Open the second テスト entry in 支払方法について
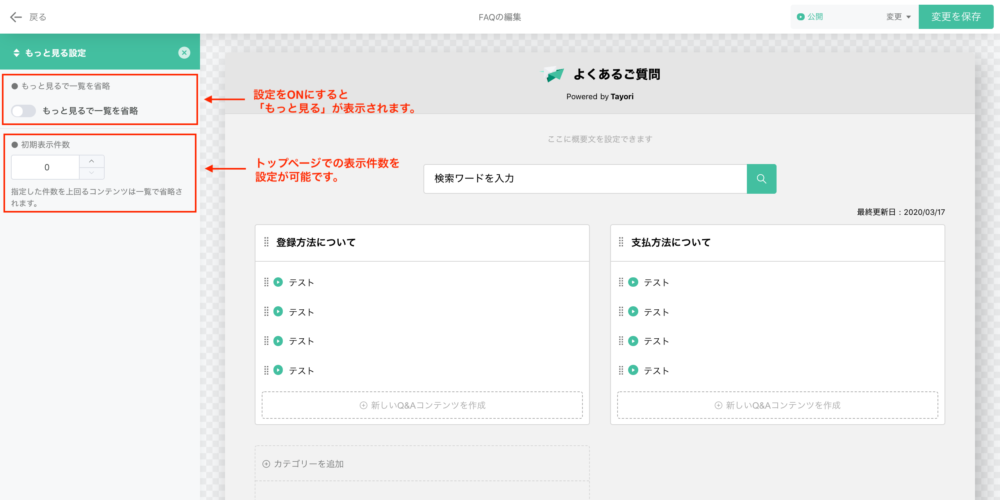Screen dimensions: 1000x500 [x=656, y=312]
